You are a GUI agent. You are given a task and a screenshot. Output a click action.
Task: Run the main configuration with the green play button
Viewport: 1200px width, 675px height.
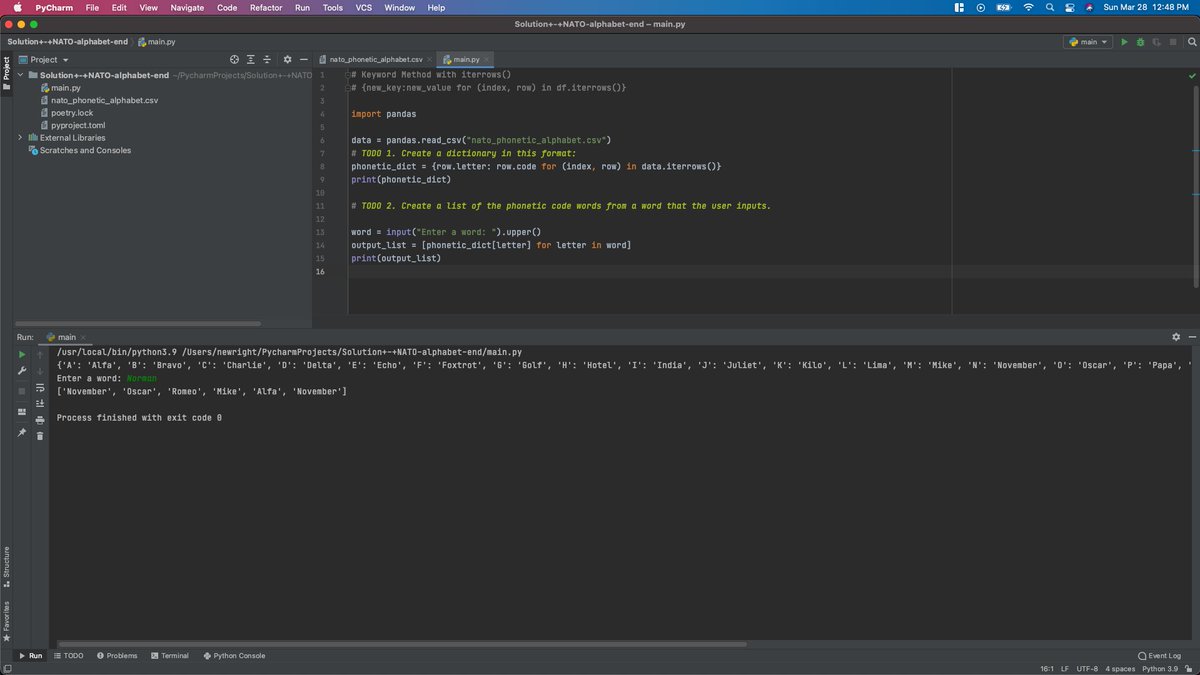click(x=1124, y=42)
